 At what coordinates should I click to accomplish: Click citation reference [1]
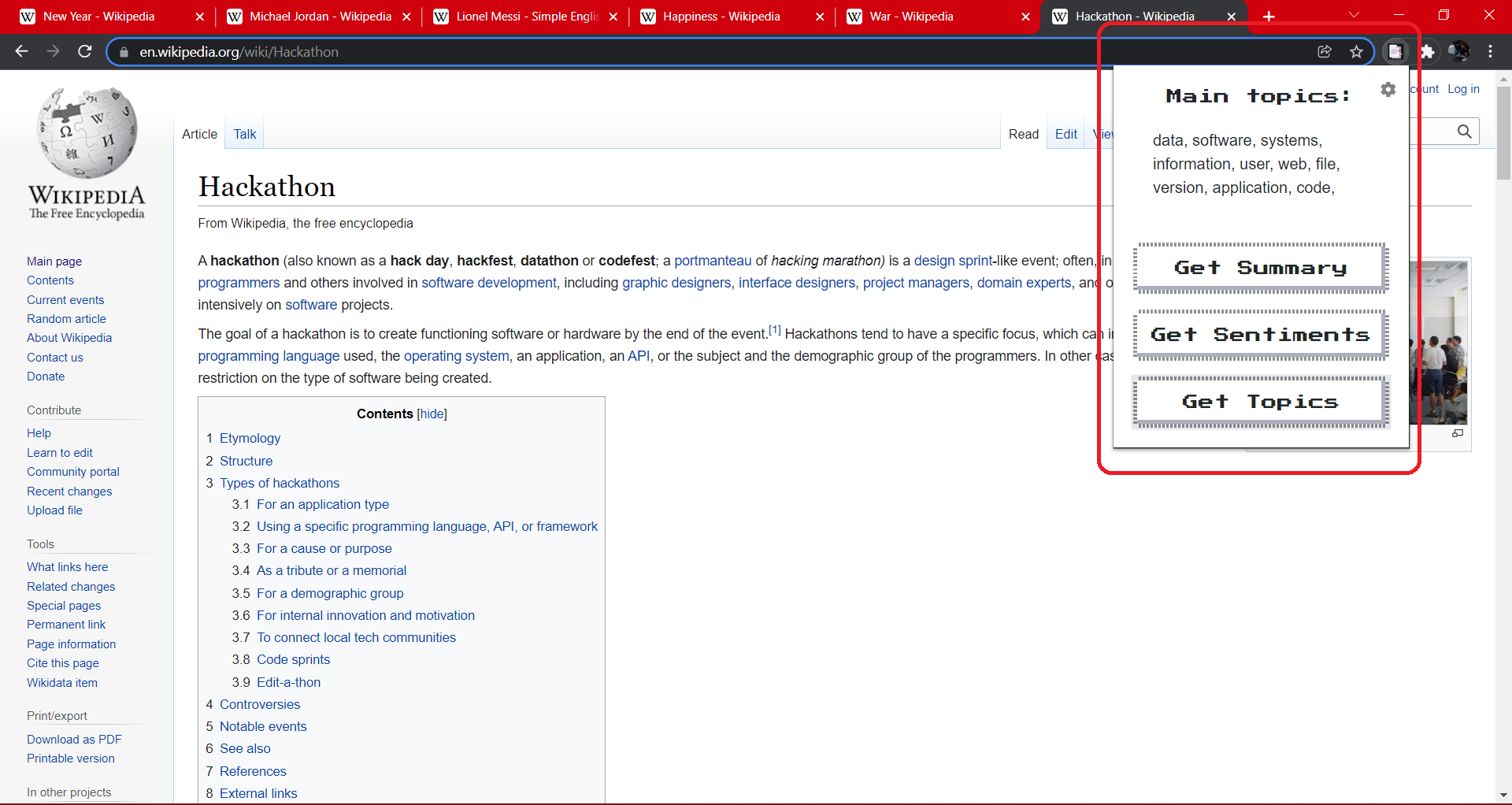(775, 330)
